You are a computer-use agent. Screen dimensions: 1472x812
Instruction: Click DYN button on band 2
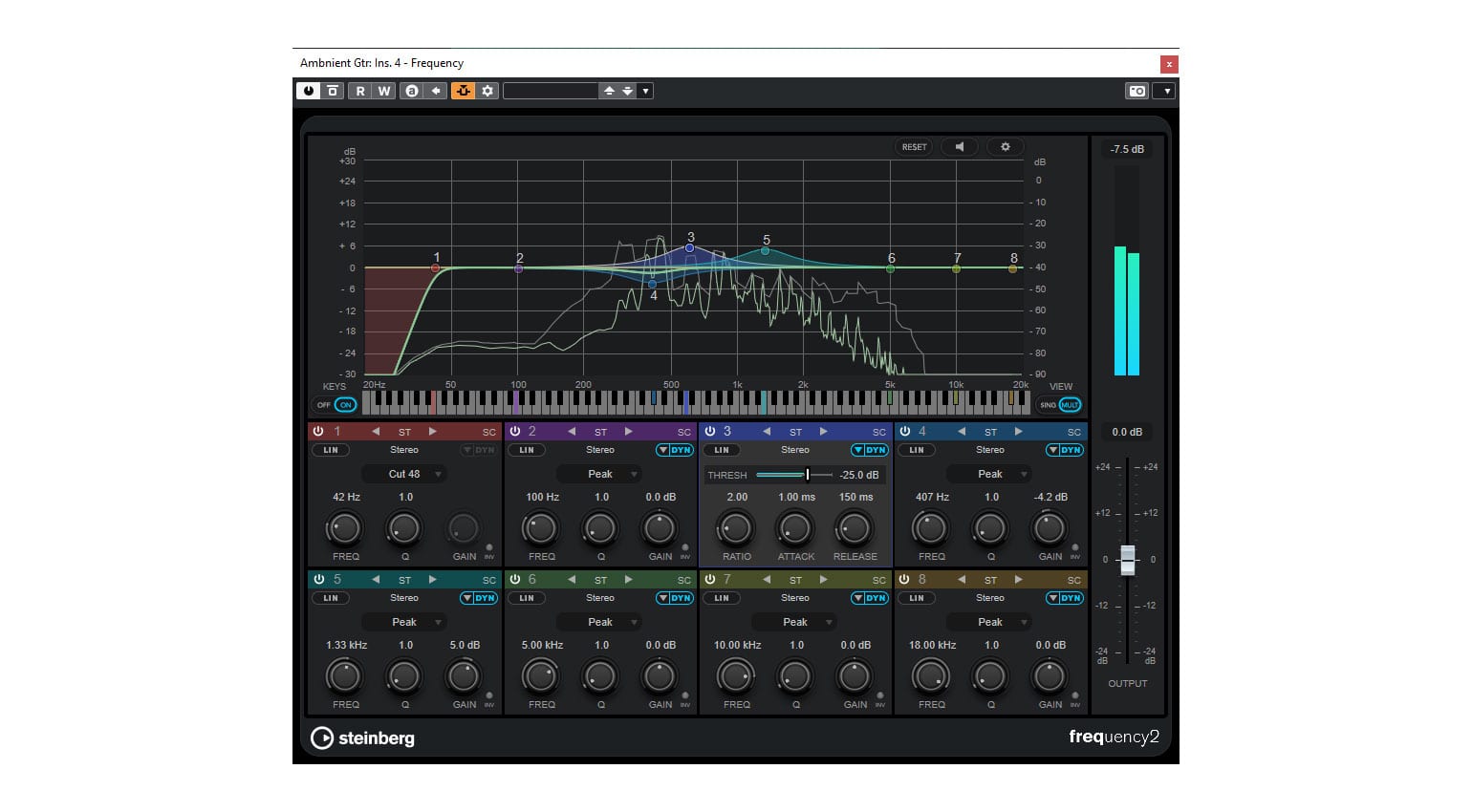pos(675,450)
